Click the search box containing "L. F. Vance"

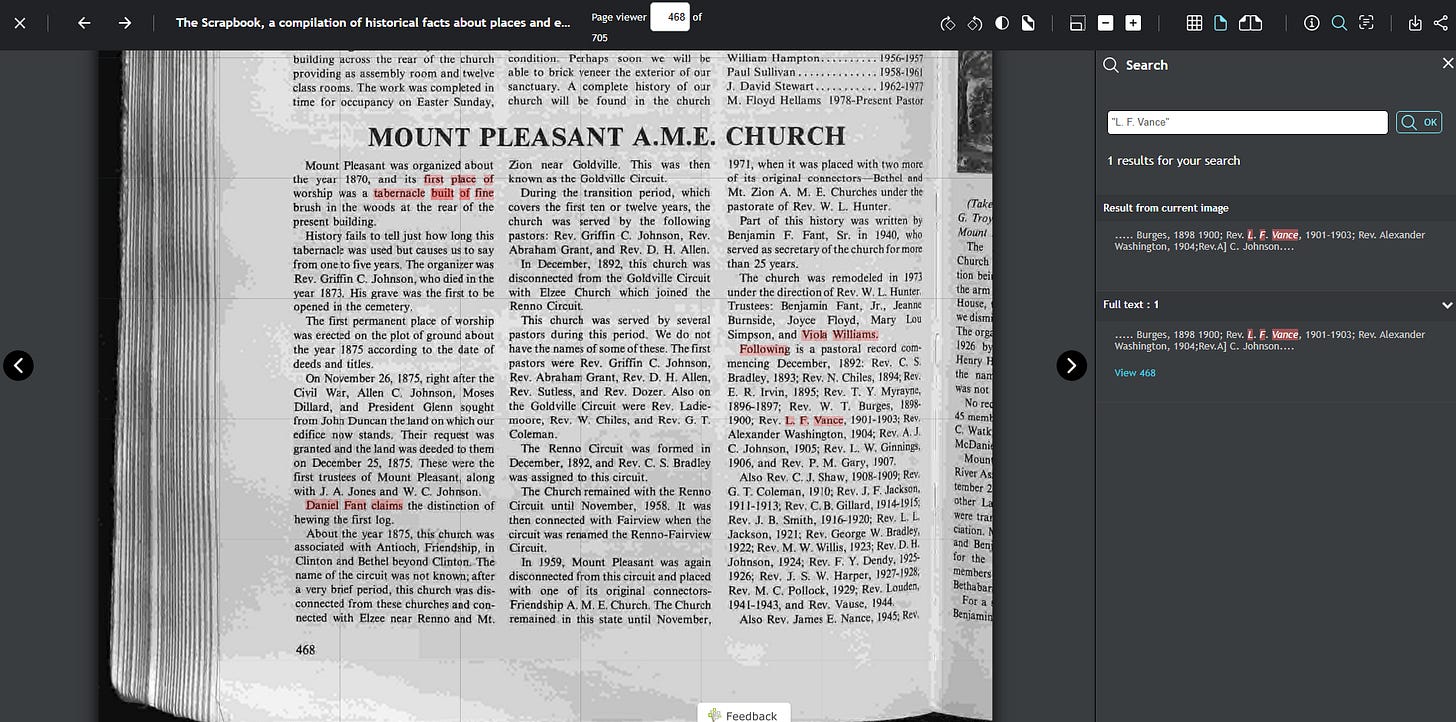point(1247,122)
